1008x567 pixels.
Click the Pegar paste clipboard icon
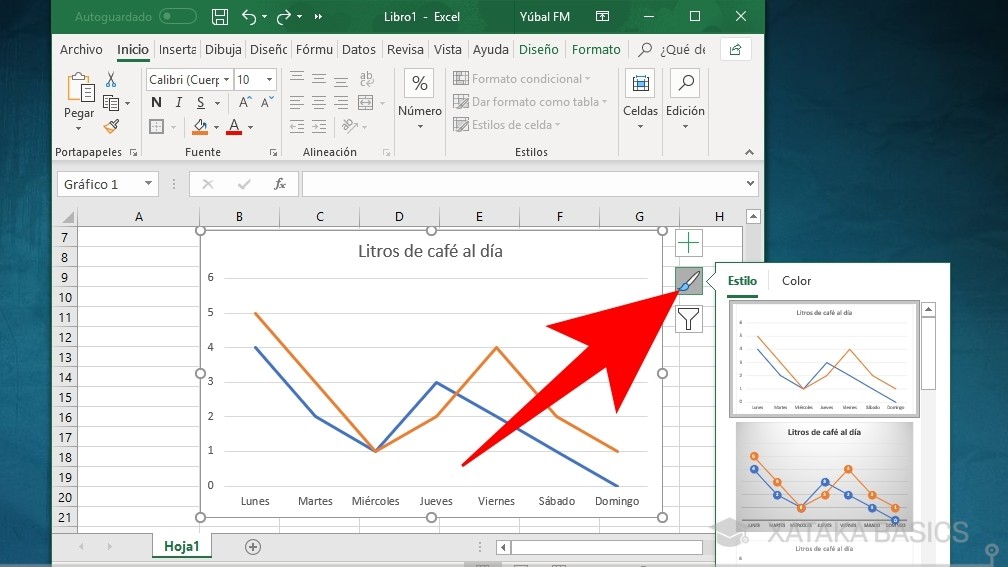point(80,87)
